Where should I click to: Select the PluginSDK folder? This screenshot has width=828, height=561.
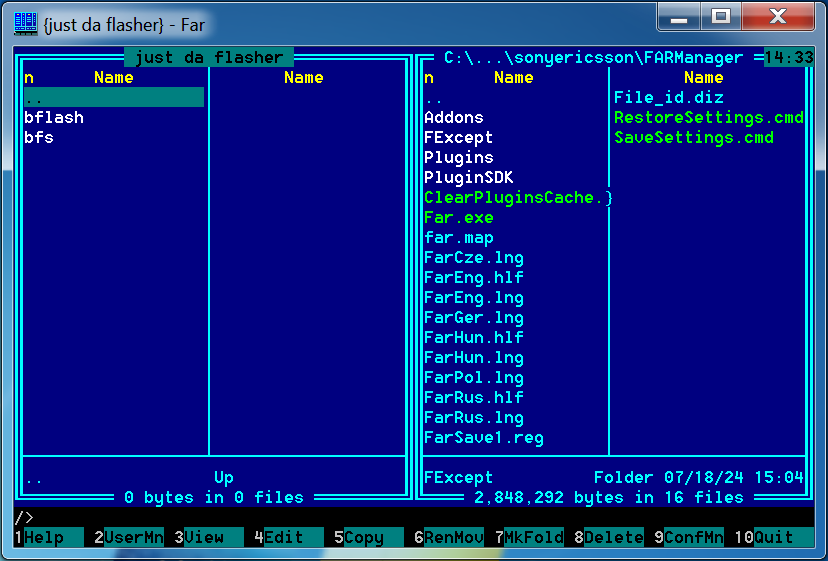point(469,177)
